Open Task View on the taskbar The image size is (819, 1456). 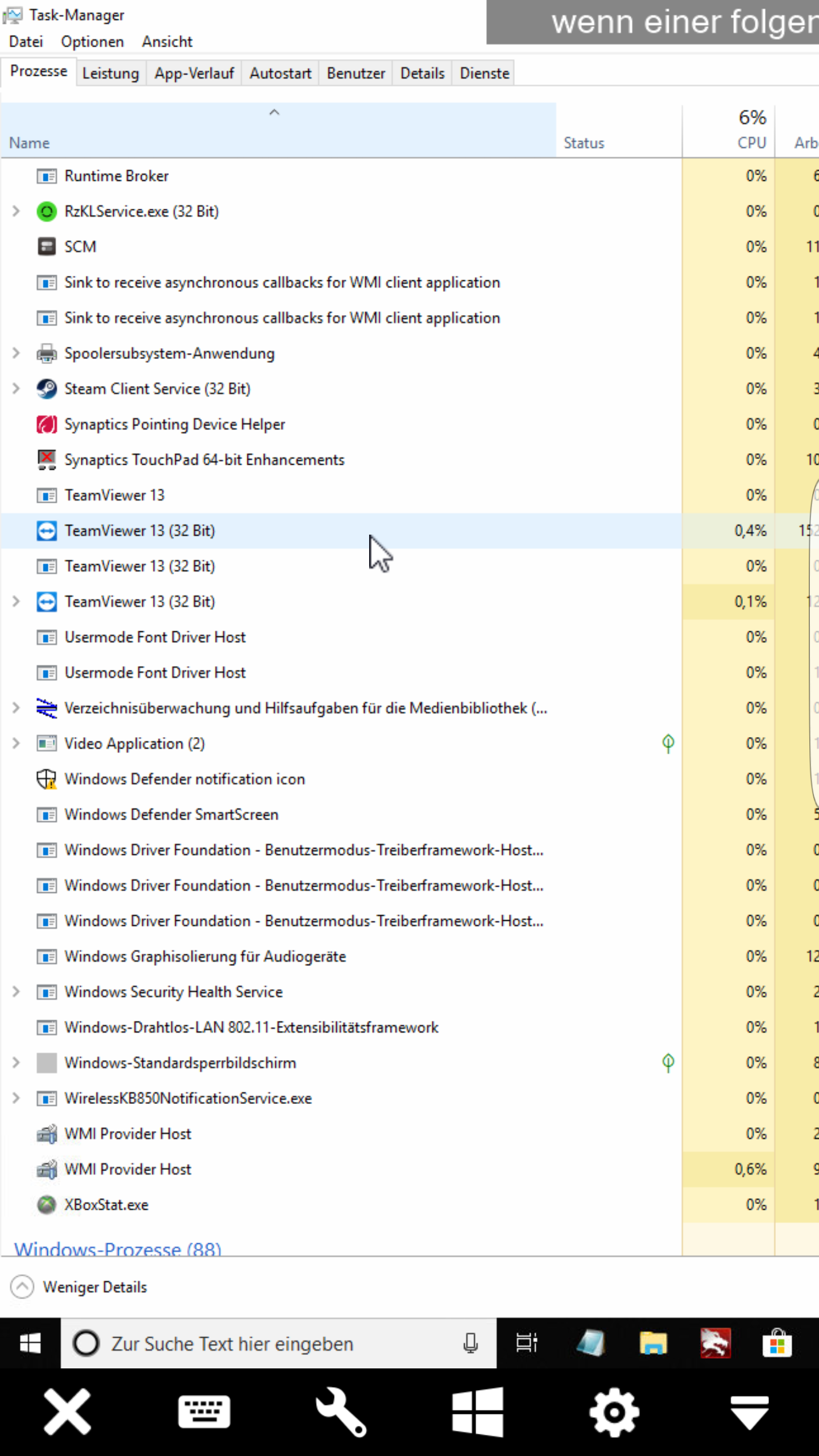[527, 1343]
